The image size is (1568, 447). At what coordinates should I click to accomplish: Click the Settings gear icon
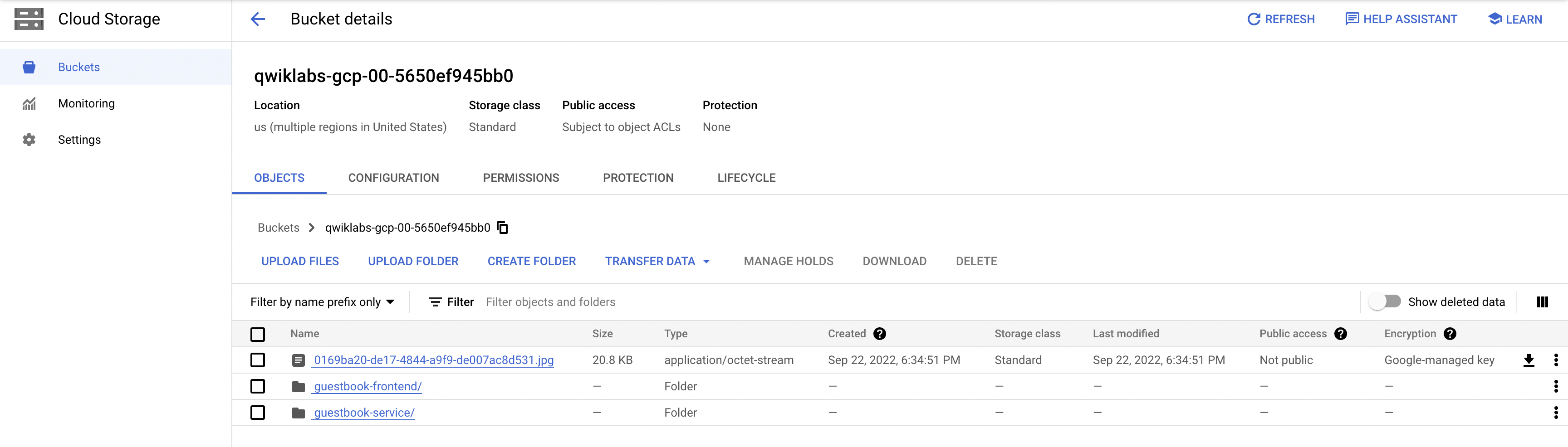point(29,140)
